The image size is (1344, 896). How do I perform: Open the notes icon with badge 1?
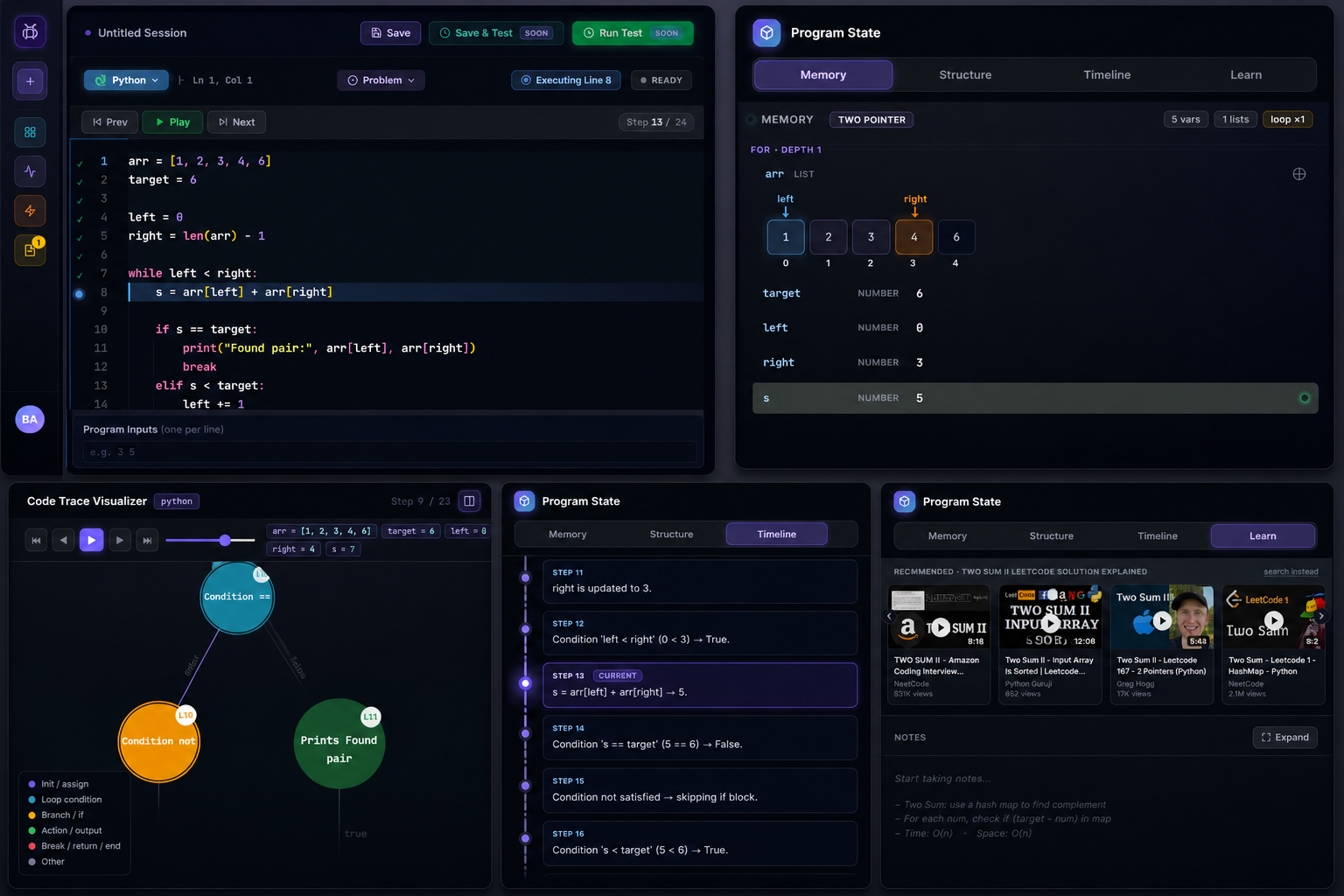pos(30,250)
